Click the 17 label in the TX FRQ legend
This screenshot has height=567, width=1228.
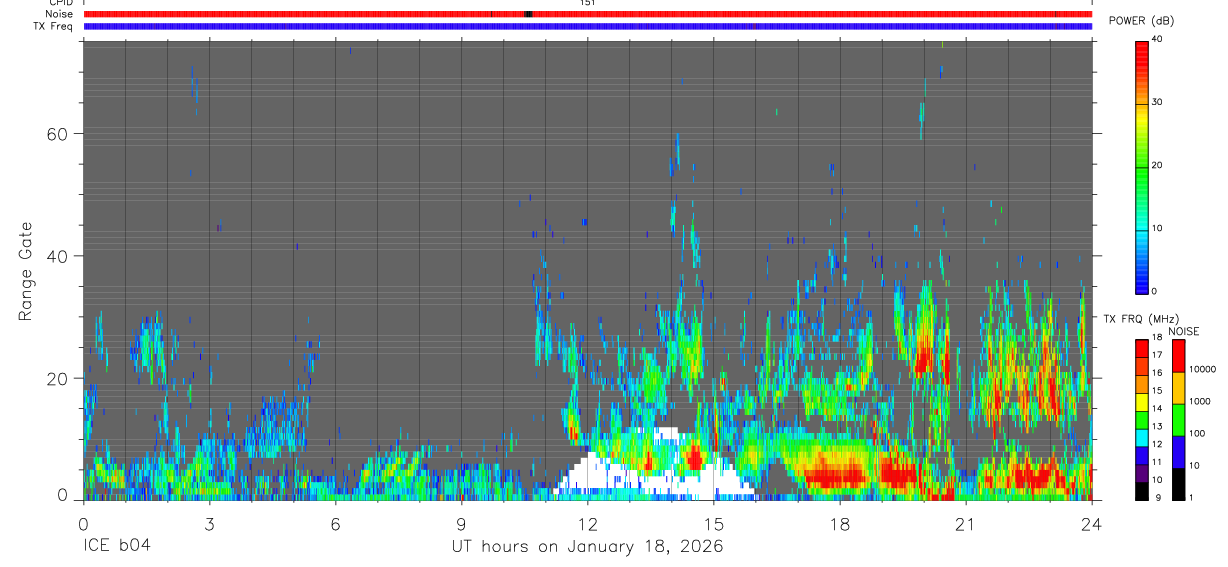pos(1158,355)
